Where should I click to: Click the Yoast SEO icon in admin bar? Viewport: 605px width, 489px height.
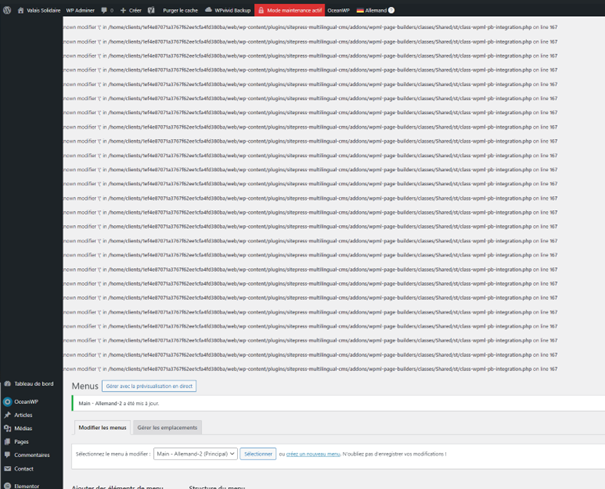coord(151,10)
